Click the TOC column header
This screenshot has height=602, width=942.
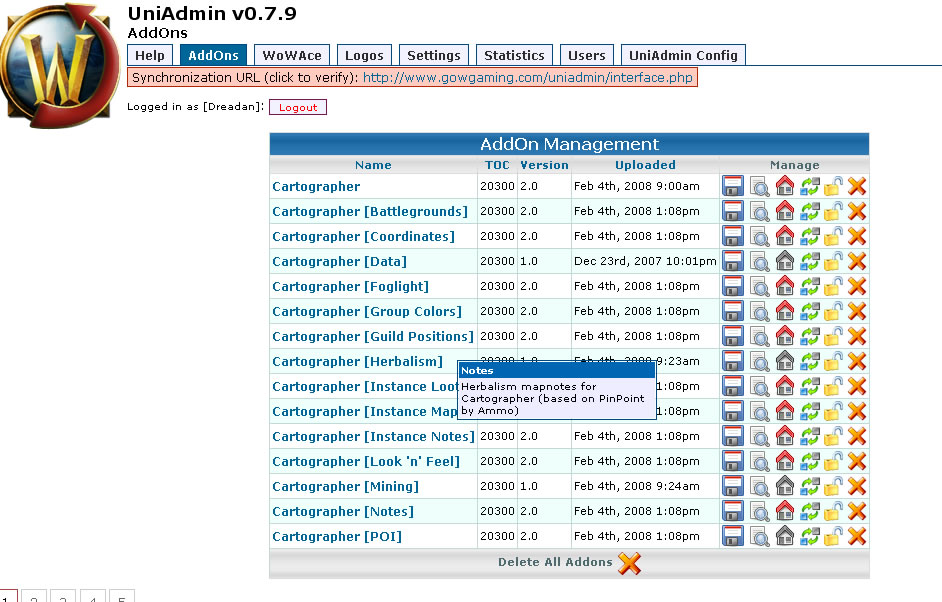497,165
